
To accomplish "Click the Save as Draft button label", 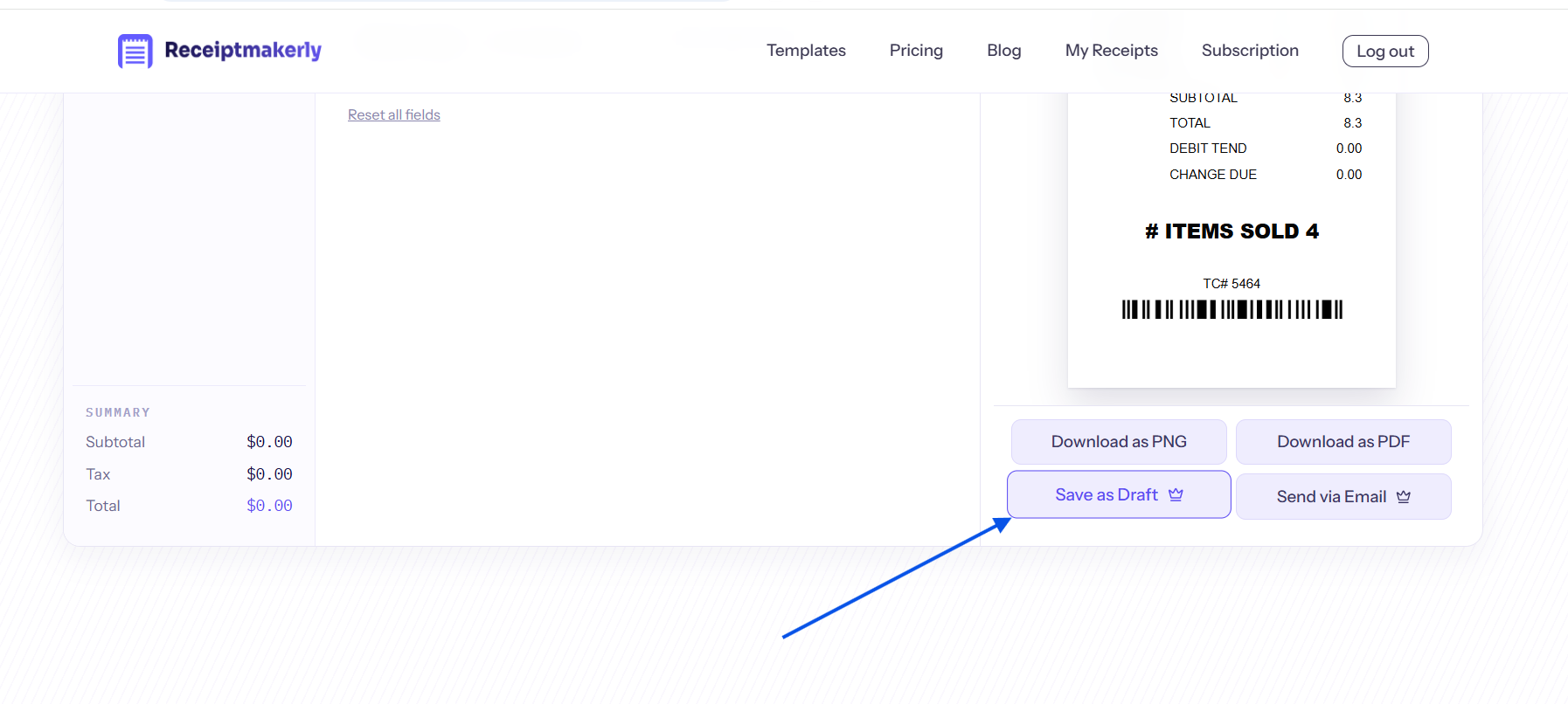I will point(1107,494).
